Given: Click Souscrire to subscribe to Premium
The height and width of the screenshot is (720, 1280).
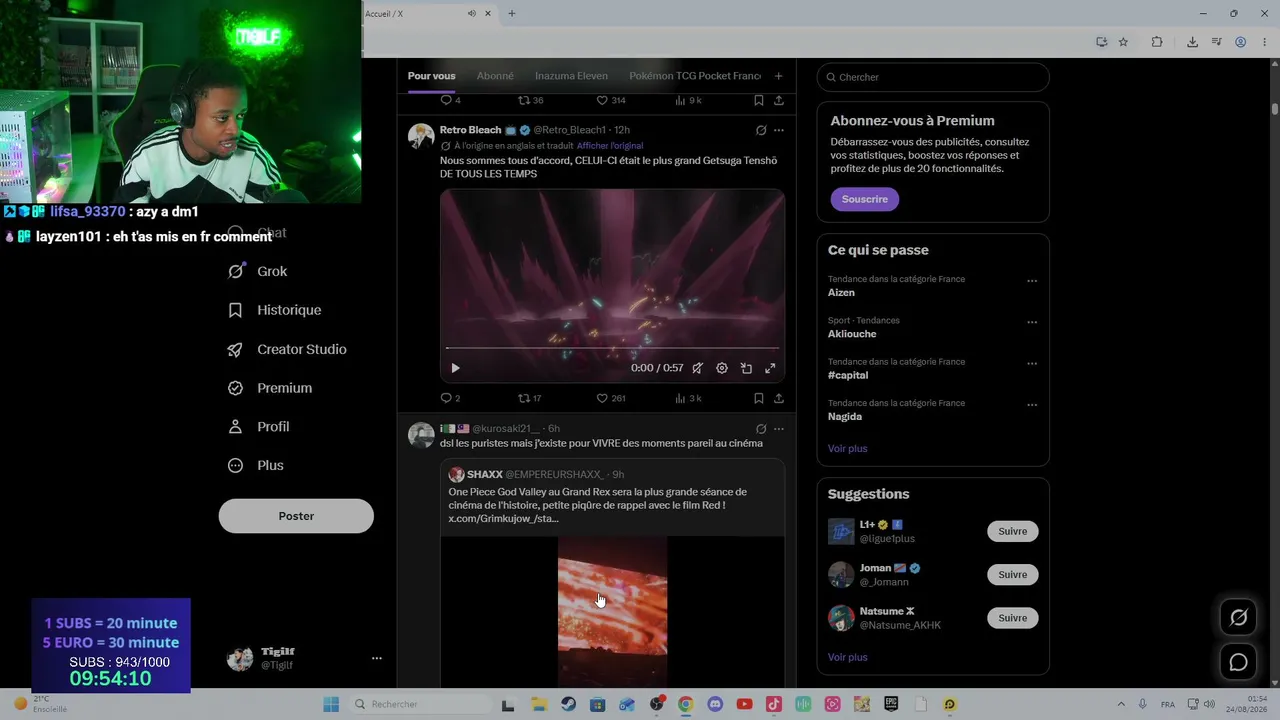Looking at the screenshot, I should (x=865, y=199).
